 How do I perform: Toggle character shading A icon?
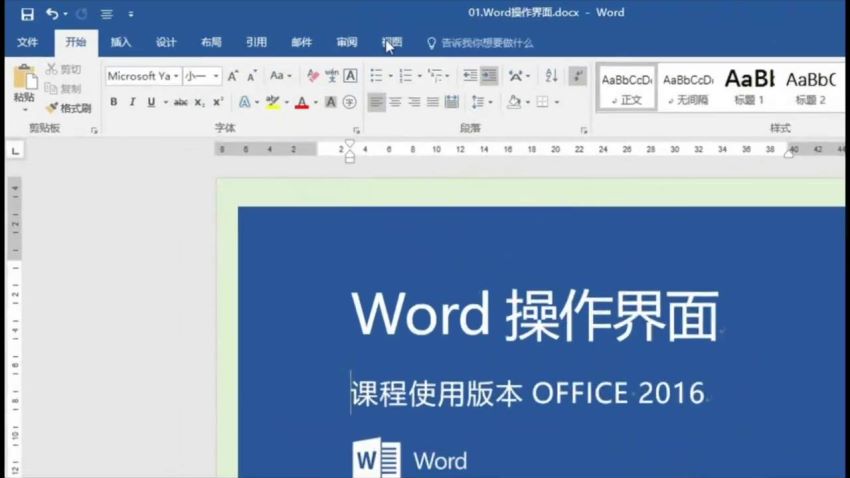point(331,102)
